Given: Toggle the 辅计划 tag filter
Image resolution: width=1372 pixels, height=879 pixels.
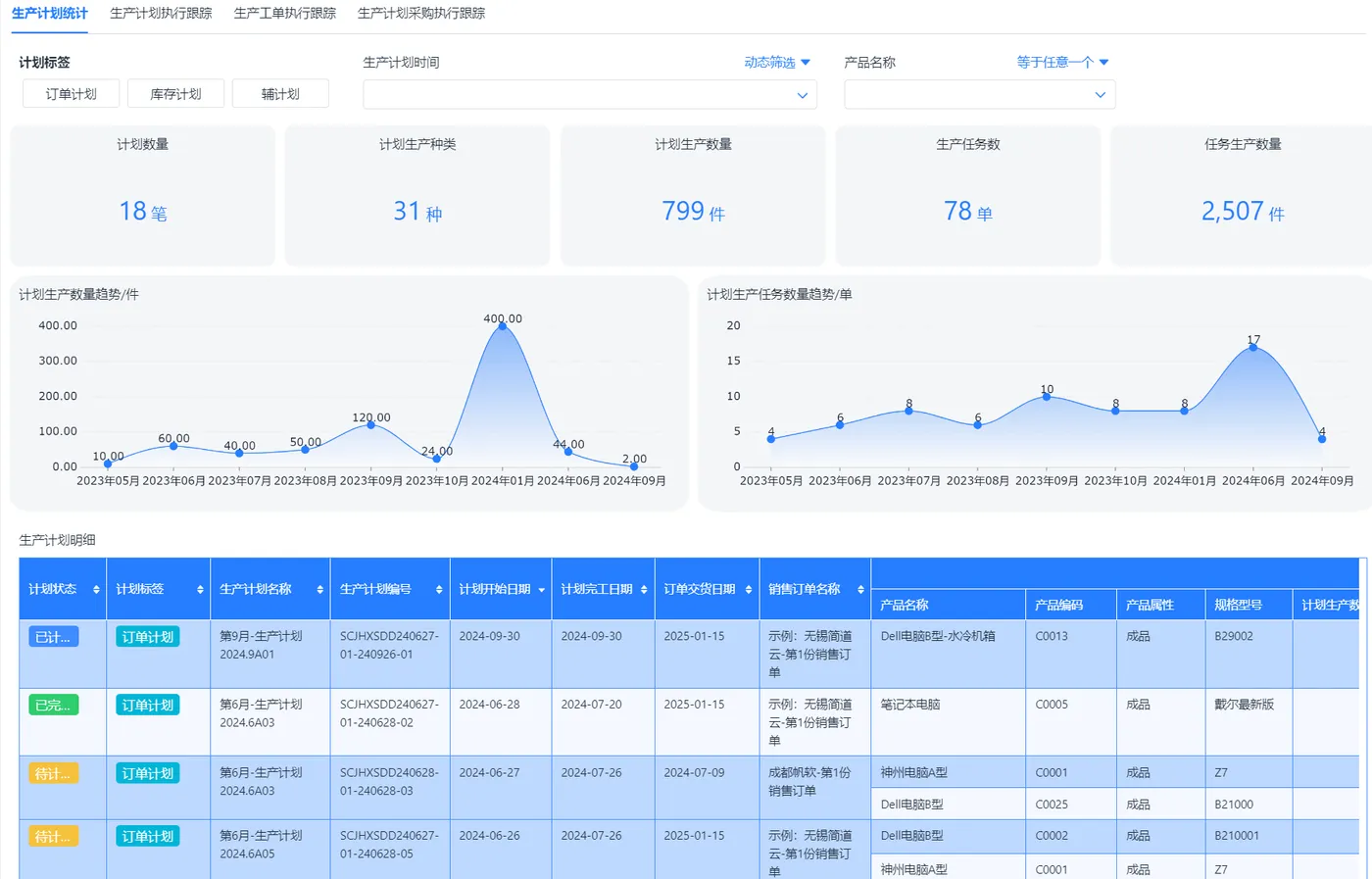Looking at the screenshot, I should click(280, 94).
